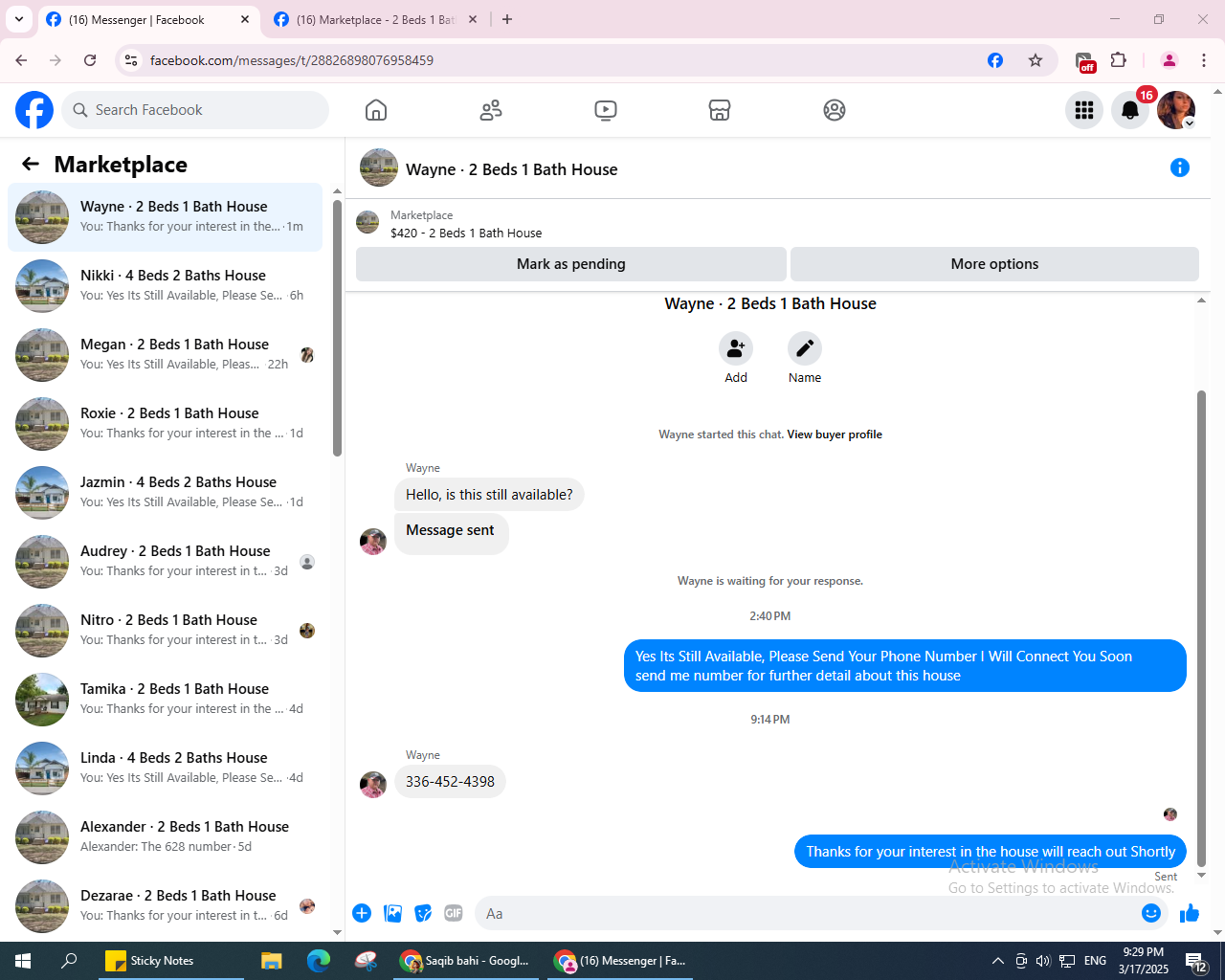
Task: Open the Saqib bahi Chrome taskbar window
Action: coord(466,961)
